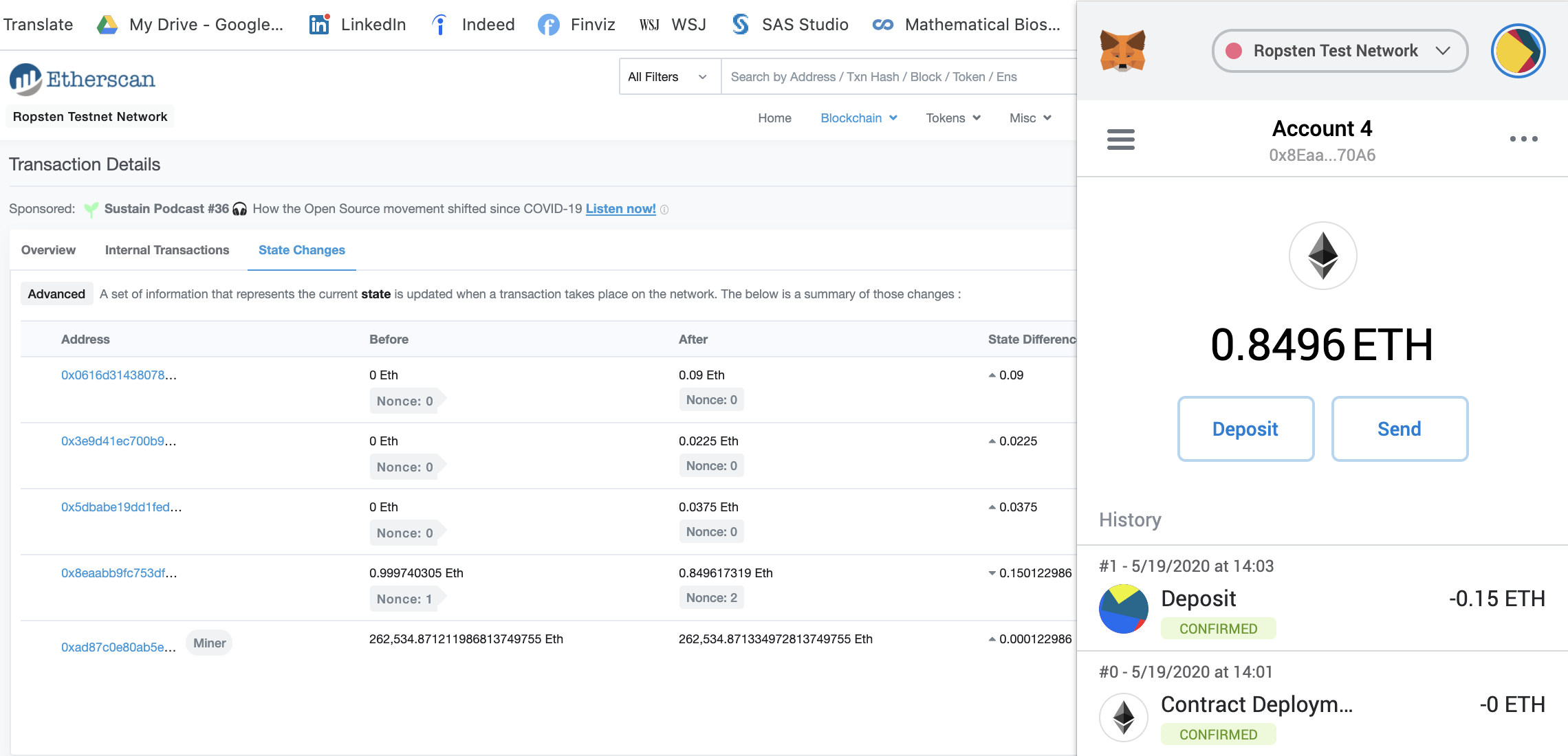Expand the Tokens nav menu
1568x756 pixels.
pyautogui.click(x=952, y=118)
